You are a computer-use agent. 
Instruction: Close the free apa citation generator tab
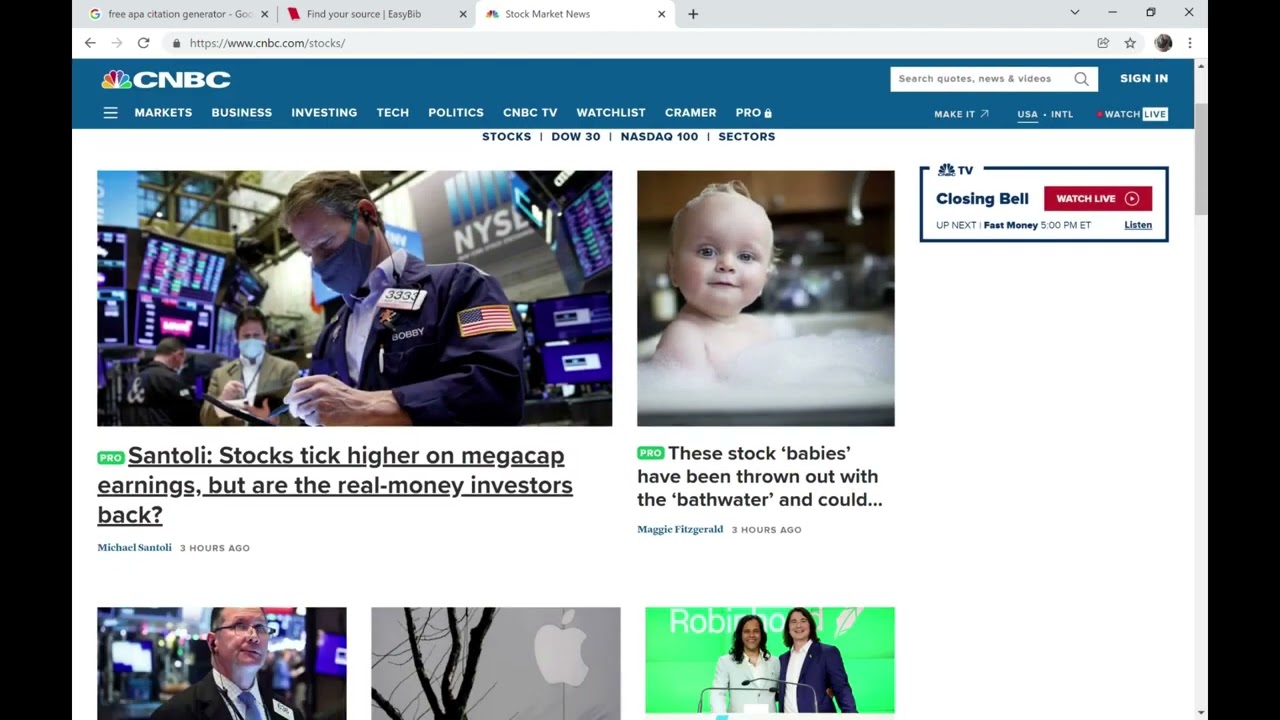pyautogui.click(x=265, y=14)
